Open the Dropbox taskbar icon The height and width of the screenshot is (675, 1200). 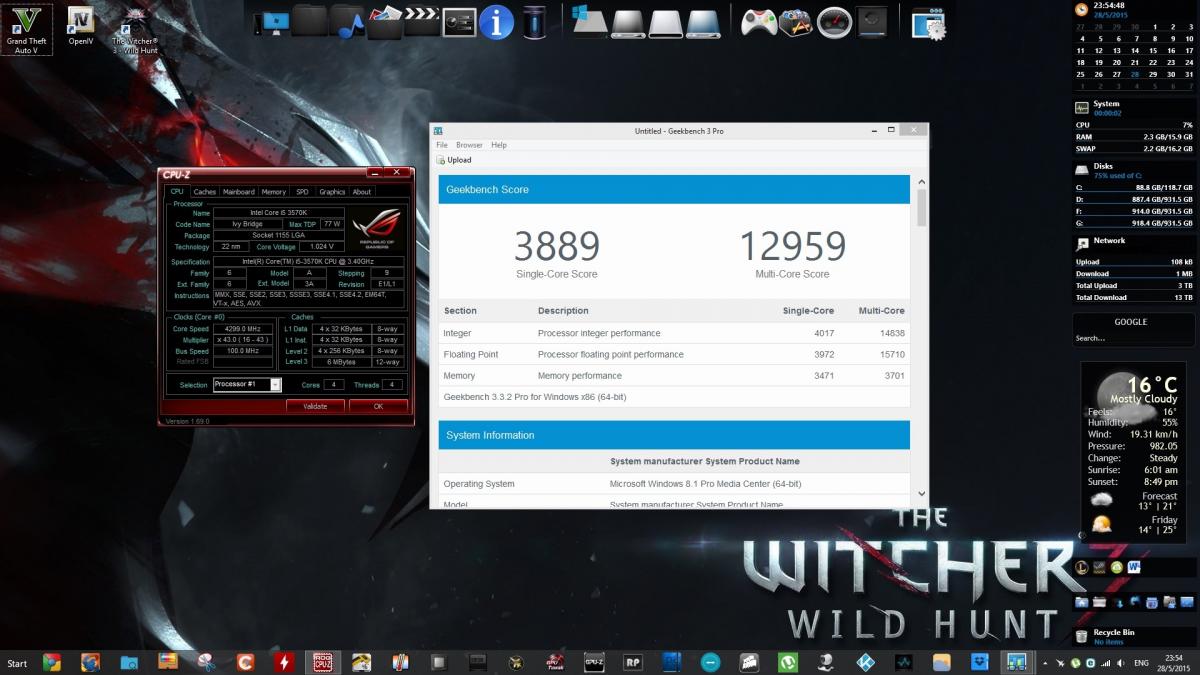point(980,662)
